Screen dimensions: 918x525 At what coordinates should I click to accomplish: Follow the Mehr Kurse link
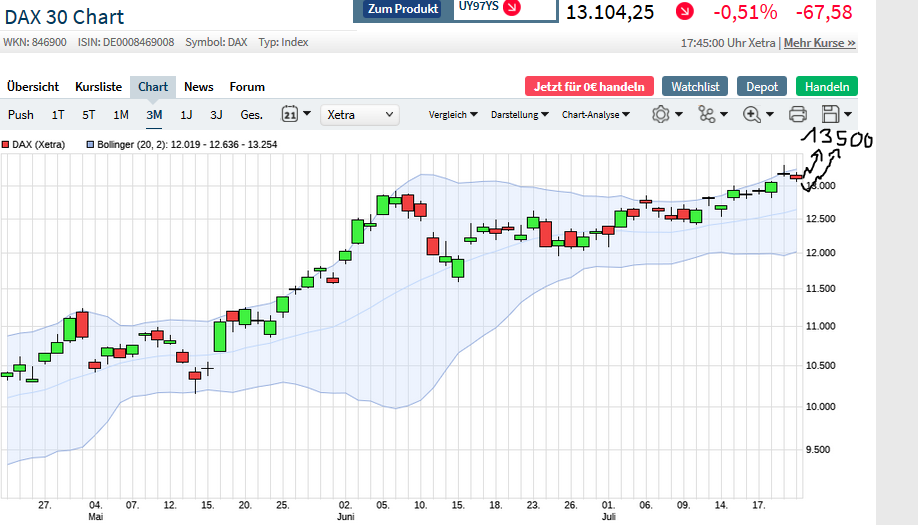[820, 43]
